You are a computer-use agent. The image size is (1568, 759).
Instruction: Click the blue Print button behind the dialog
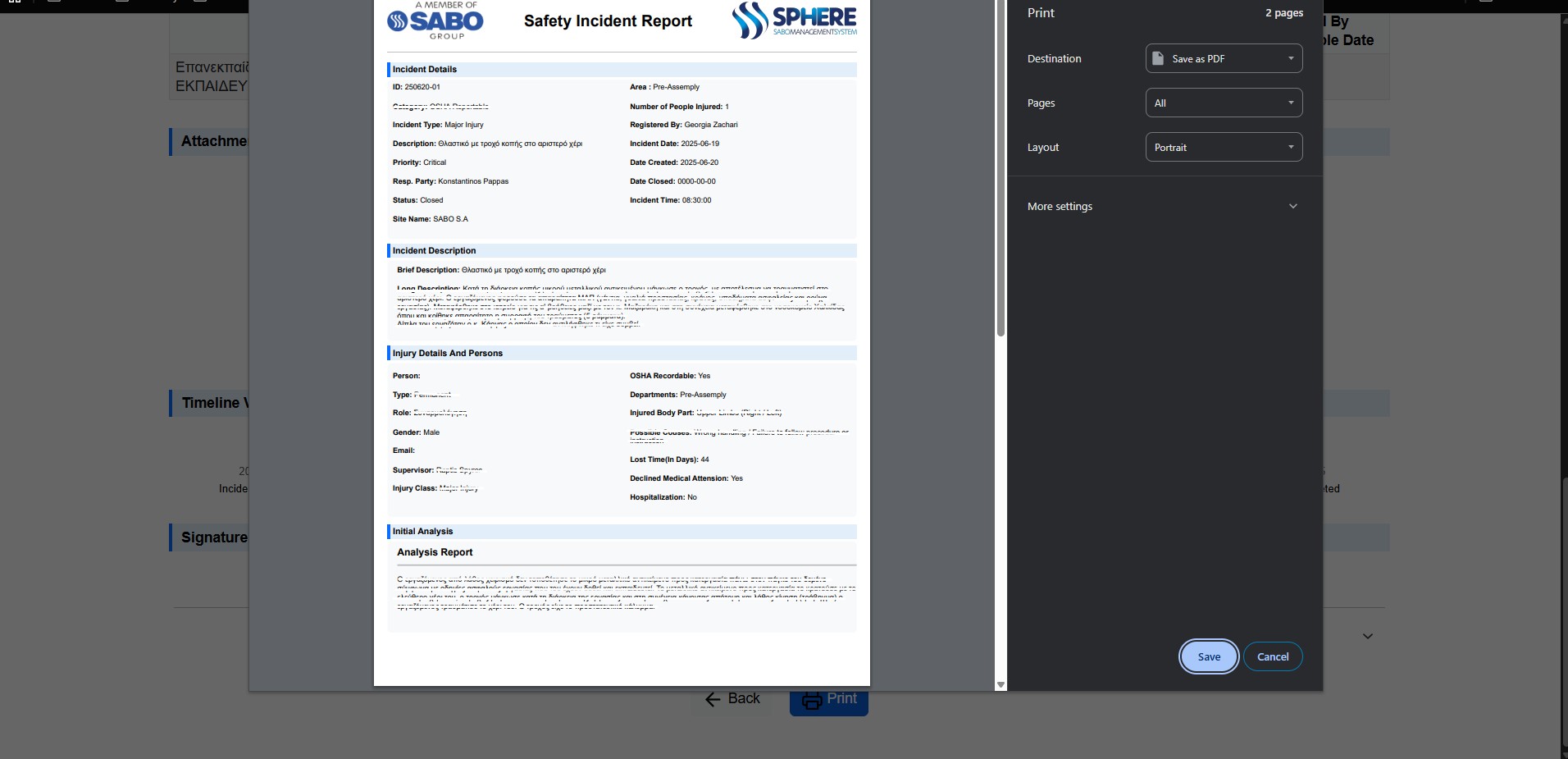[x=829, y=700]
